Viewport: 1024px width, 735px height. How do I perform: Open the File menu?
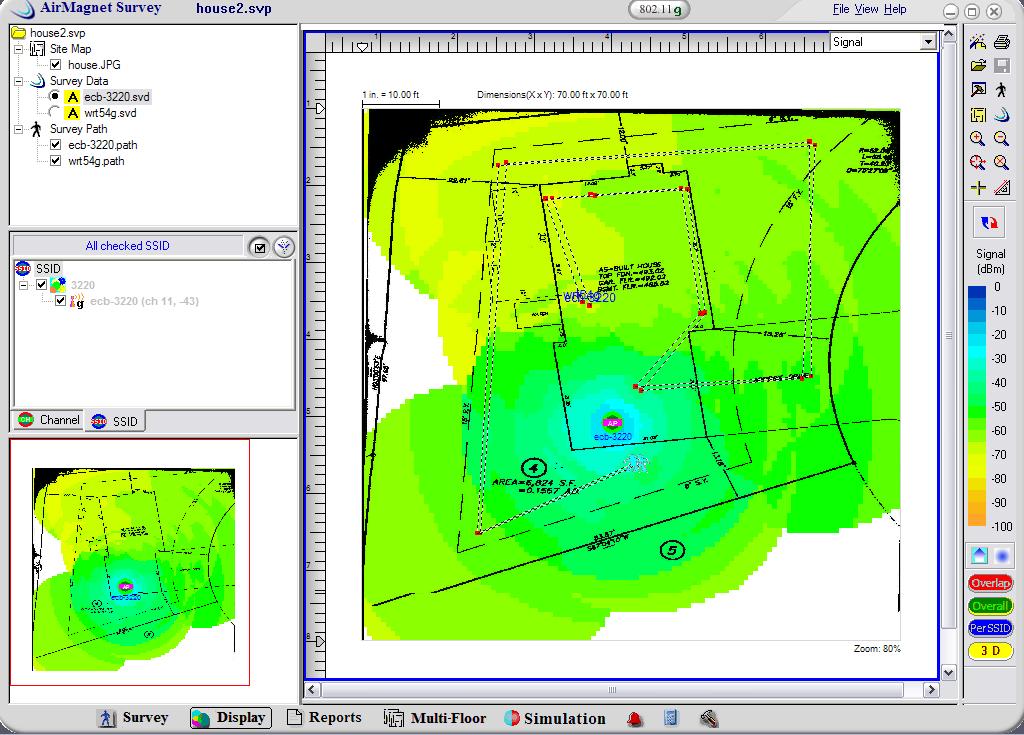841,9
